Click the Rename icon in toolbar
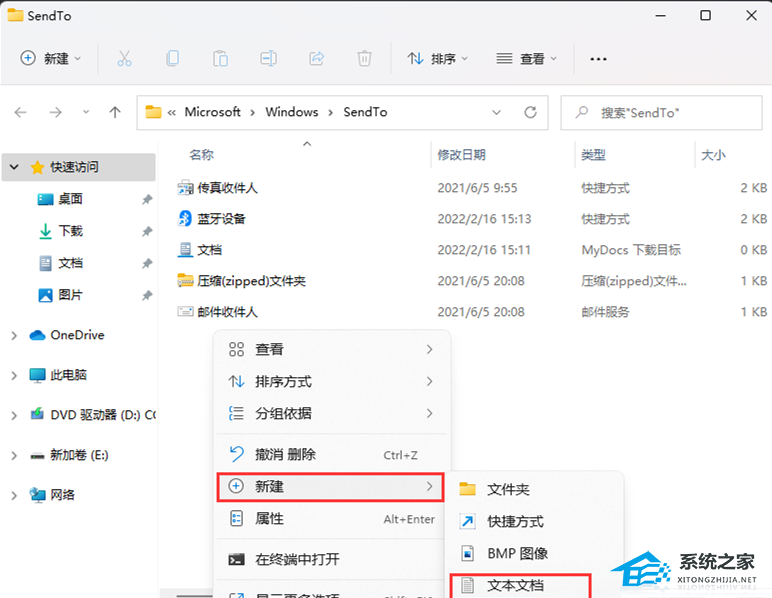The width and height of the screenshot is (772, 598). [x=268, y=59]
